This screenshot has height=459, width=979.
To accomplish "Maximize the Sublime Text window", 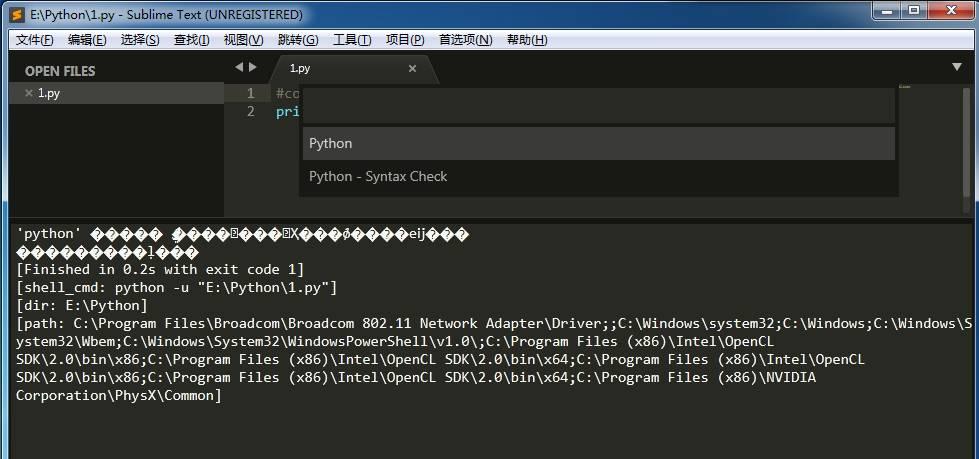I will tap(914, 11).
